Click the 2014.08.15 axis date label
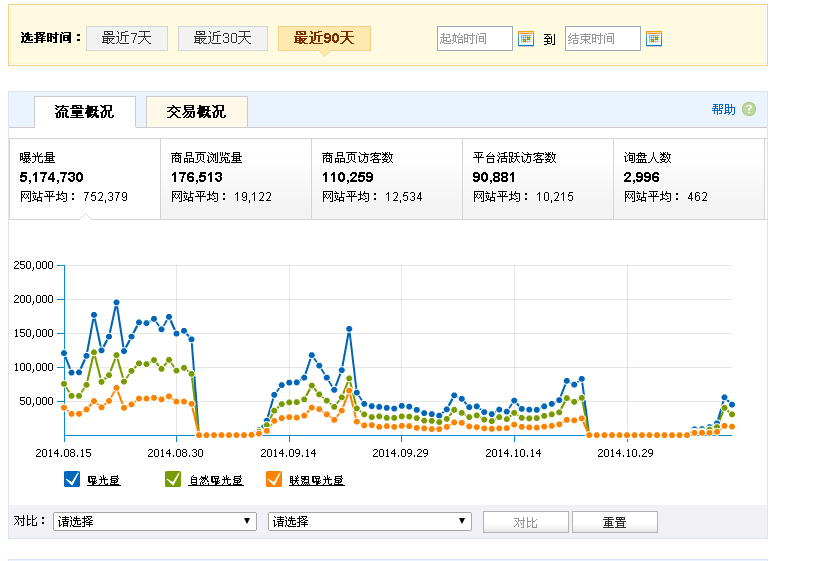Image resolution: width=820 pixels, height=561 pixels. (x=63, y=453)
